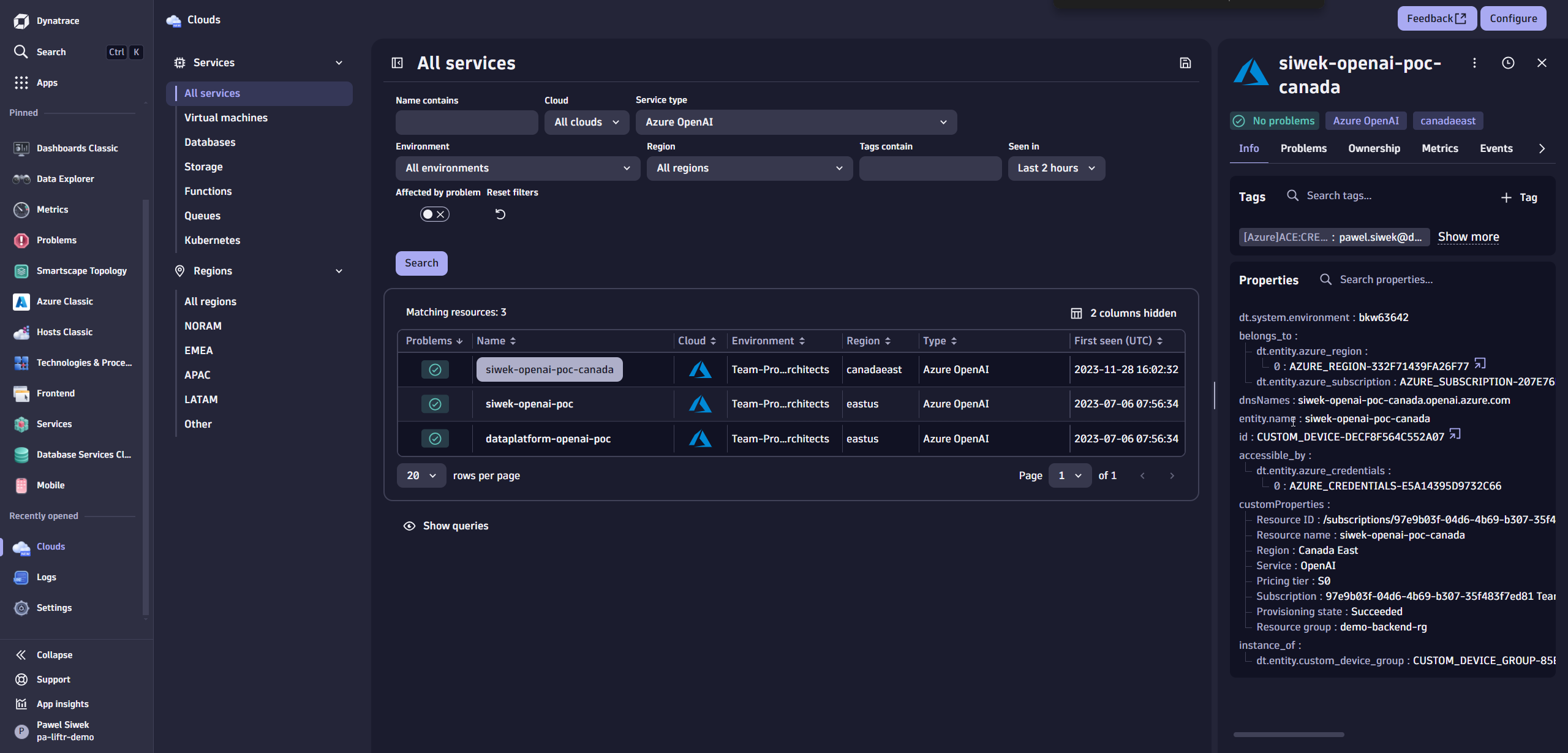Open the Last 2 hours Seen in dropdown
Viewport: 1568px width, 753px height.
point(1056,168)
